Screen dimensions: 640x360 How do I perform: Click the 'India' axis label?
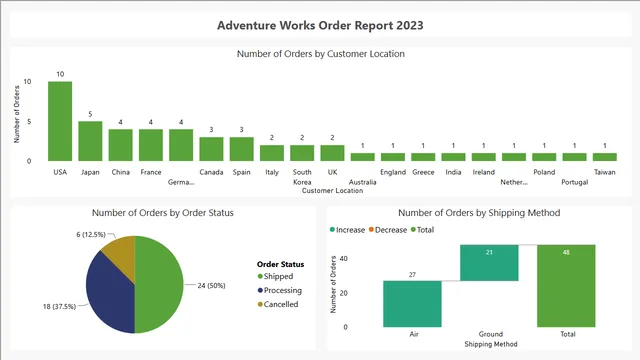pyautogui.click(x=453, y=172)
